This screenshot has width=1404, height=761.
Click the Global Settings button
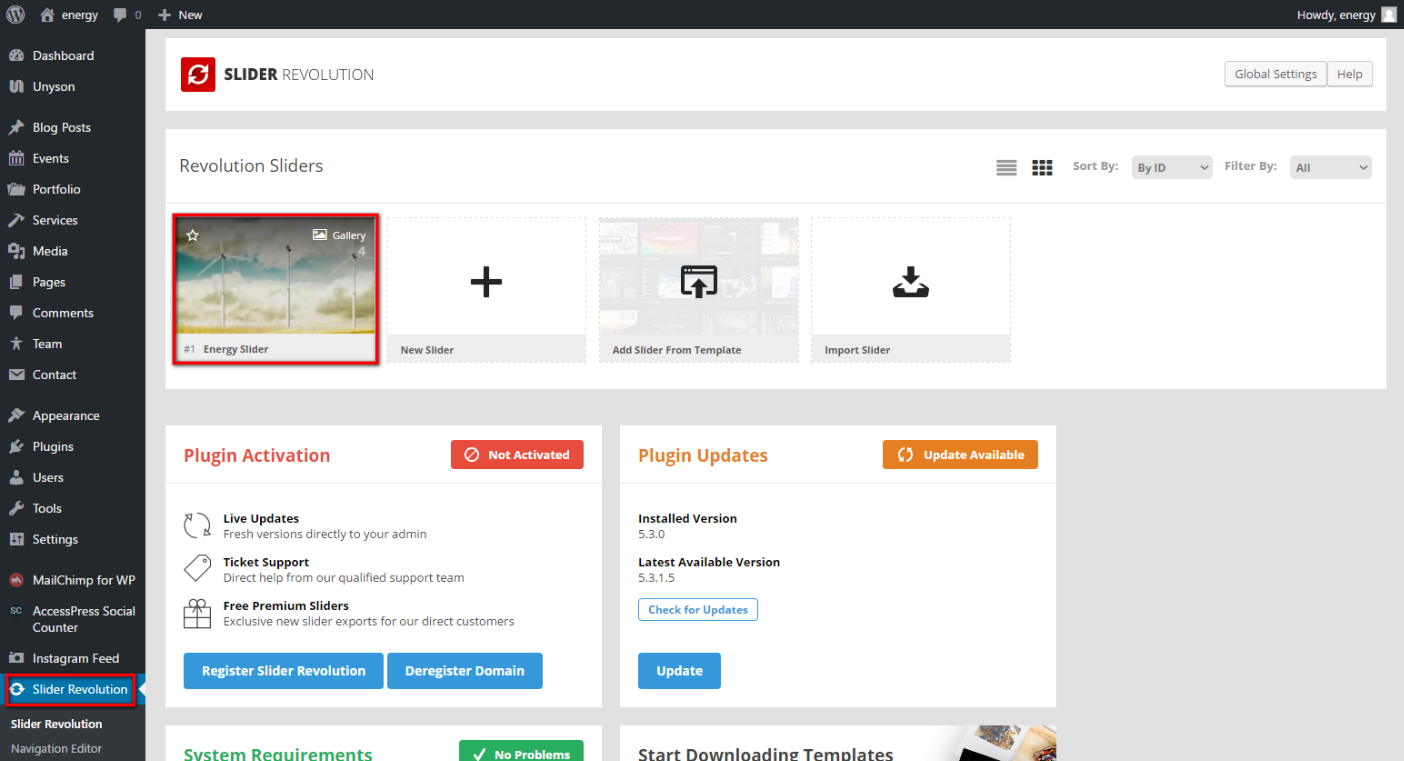click(1275, 74)
